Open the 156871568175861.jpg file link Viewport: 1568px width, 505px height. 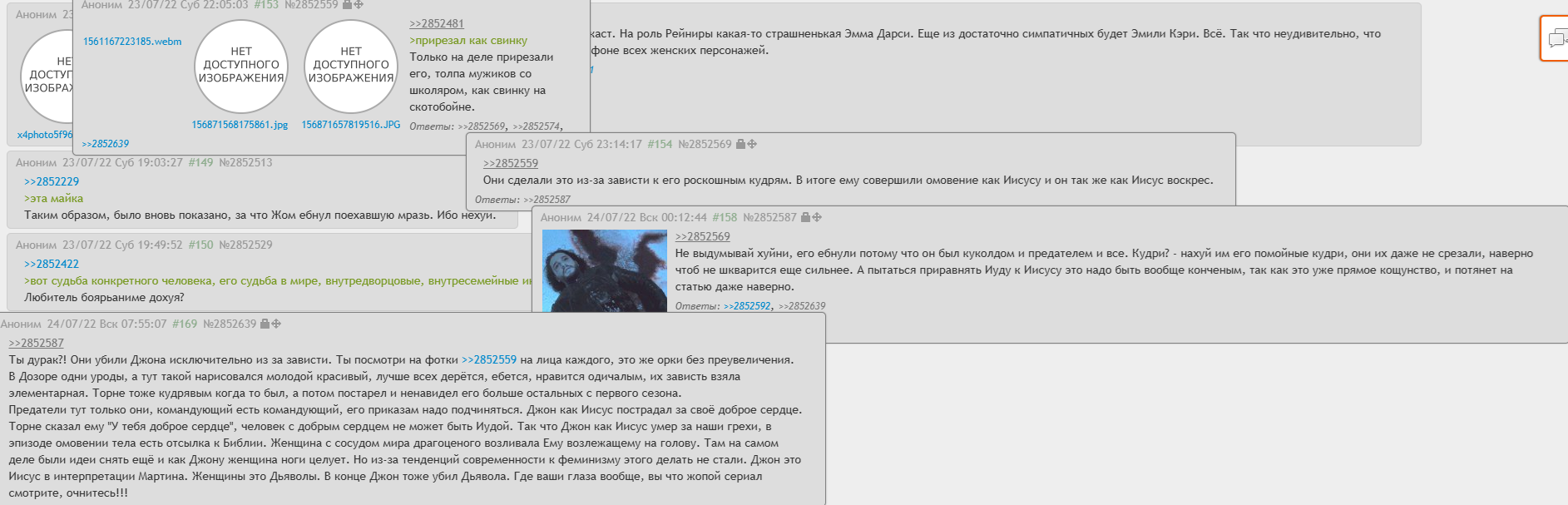point(240,125)
